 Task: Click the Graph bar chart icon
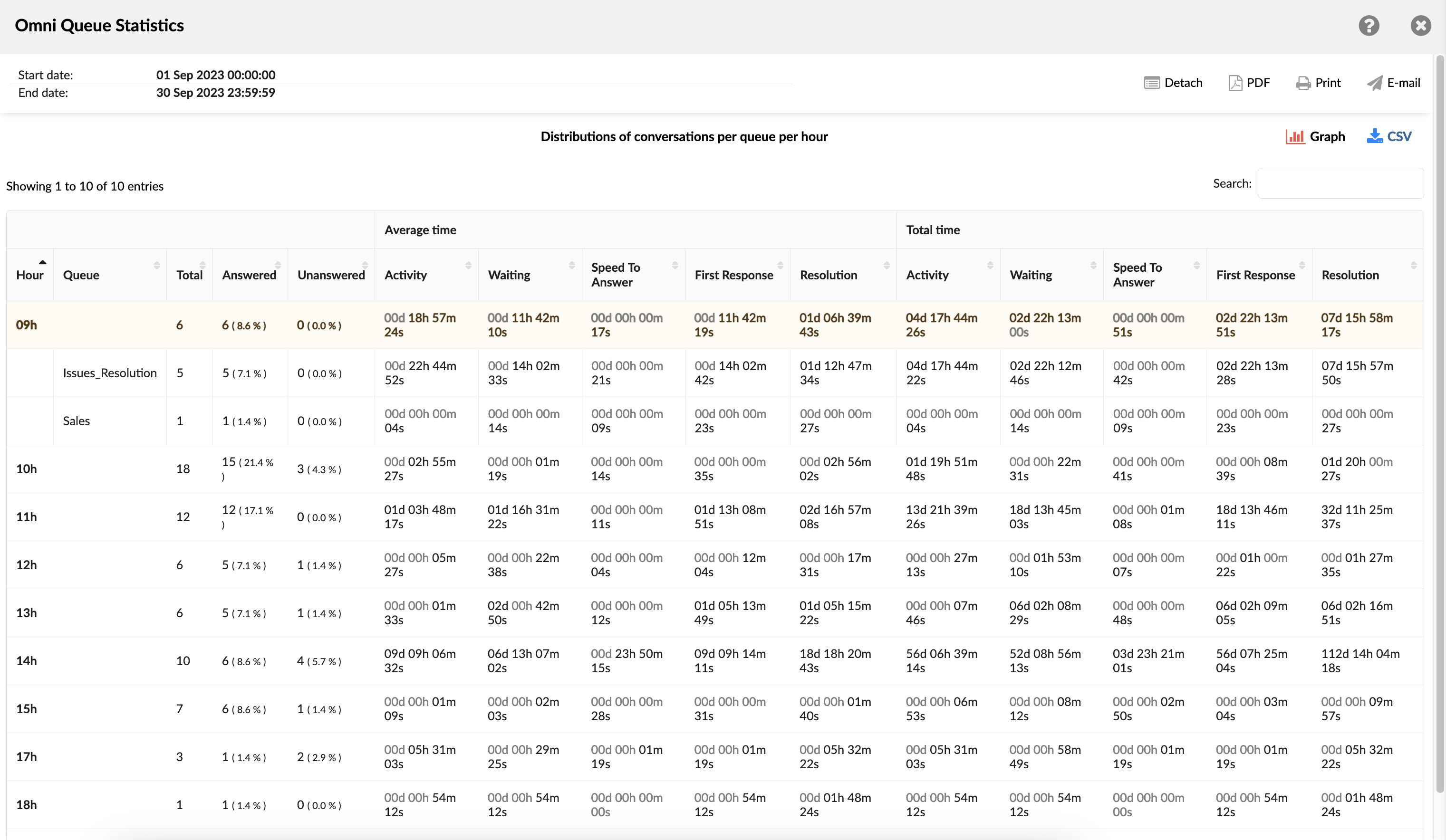(1295, 136)
